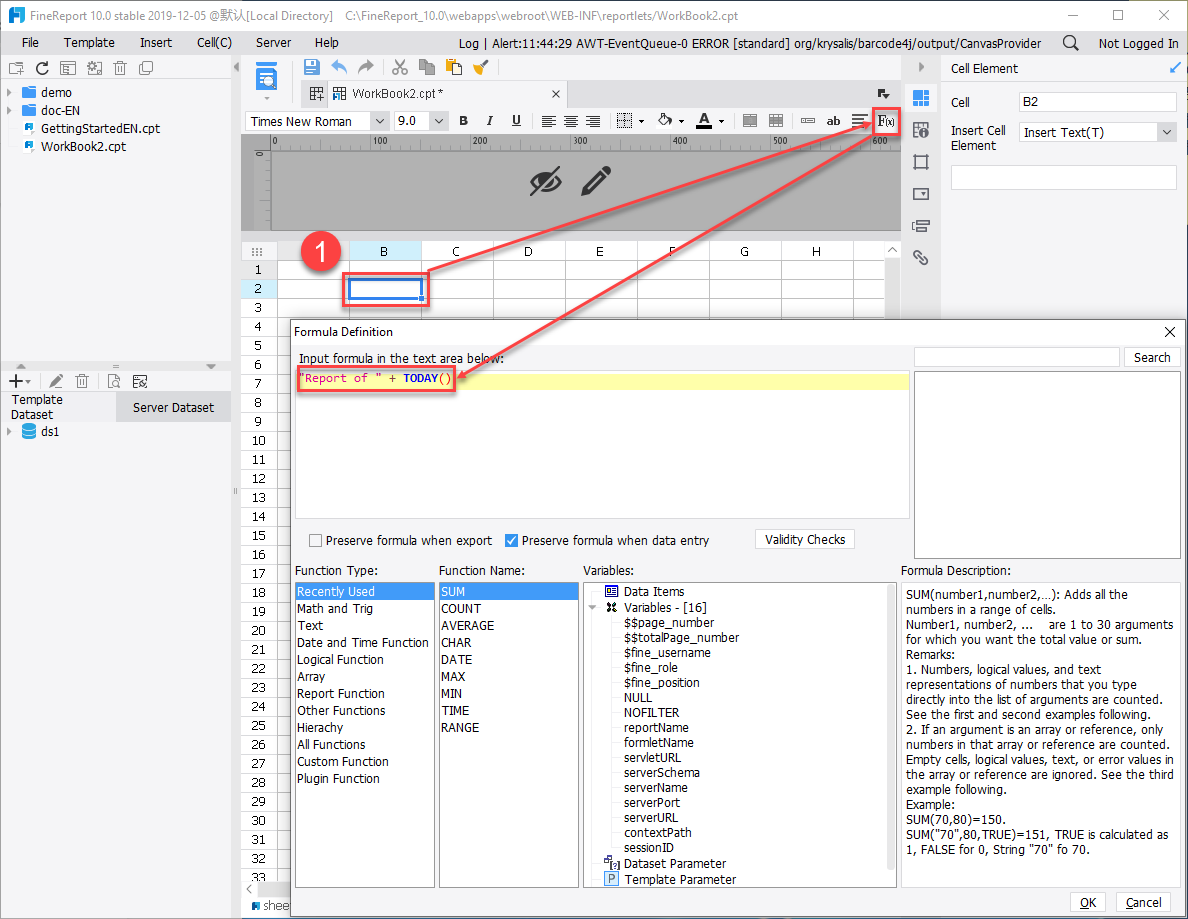Click the eye icon to hide content
The image size is (1188, 919).
[547, 183]
